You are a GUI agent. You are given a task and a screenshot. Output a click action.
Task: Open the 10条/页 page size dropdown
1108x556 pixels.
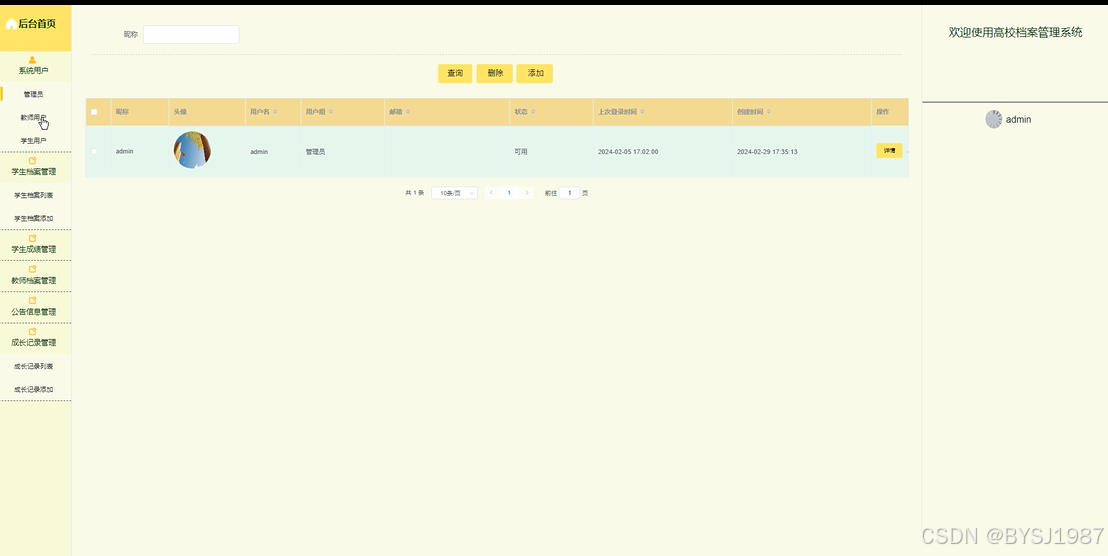[x=454, y=193]
